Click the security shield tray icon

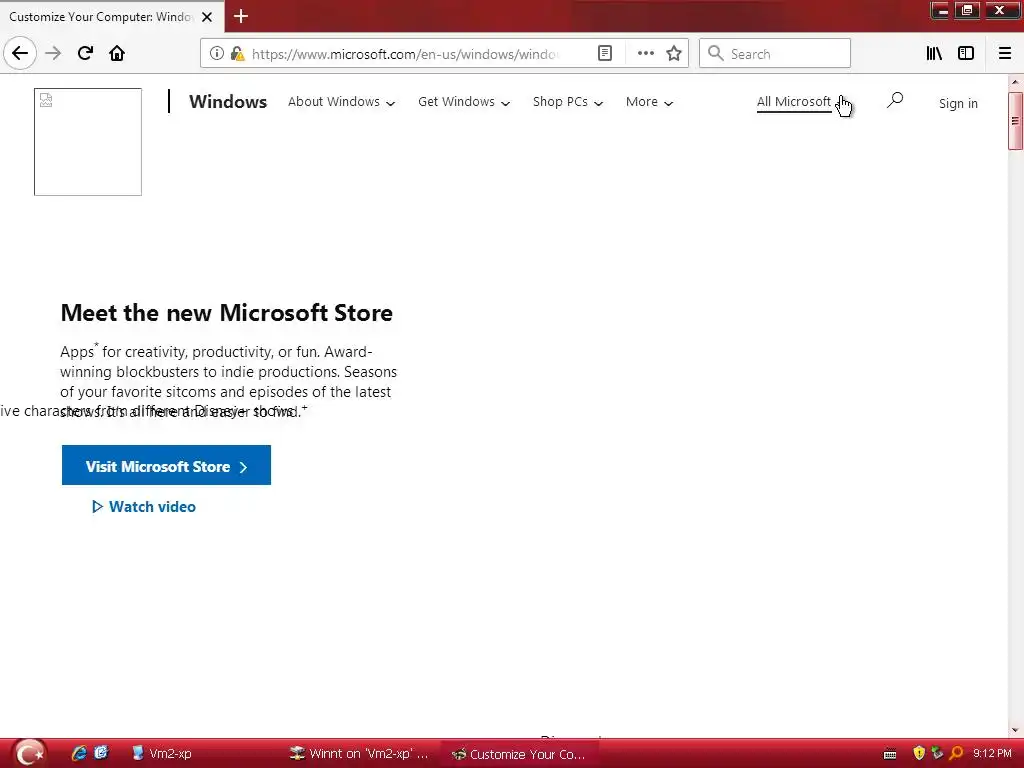[919, 754]
